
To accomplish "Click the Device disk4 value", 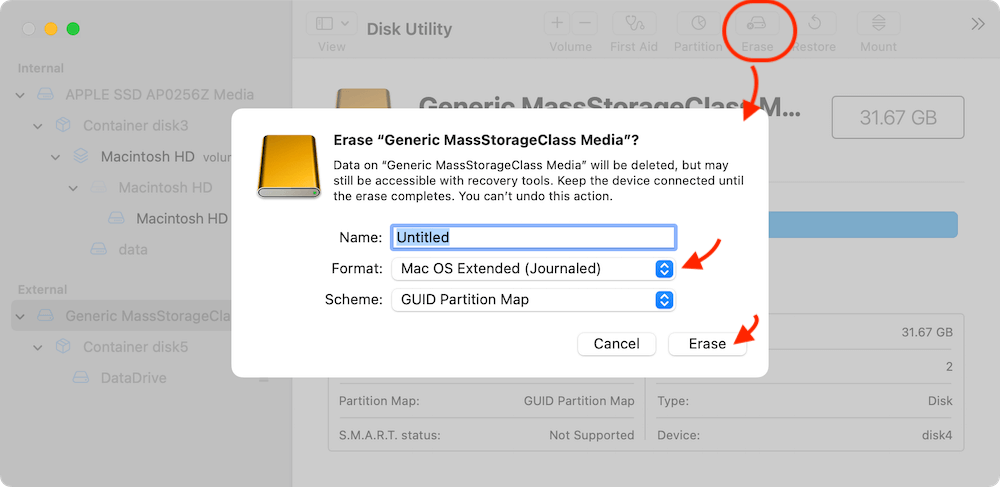I will (937, 435).
